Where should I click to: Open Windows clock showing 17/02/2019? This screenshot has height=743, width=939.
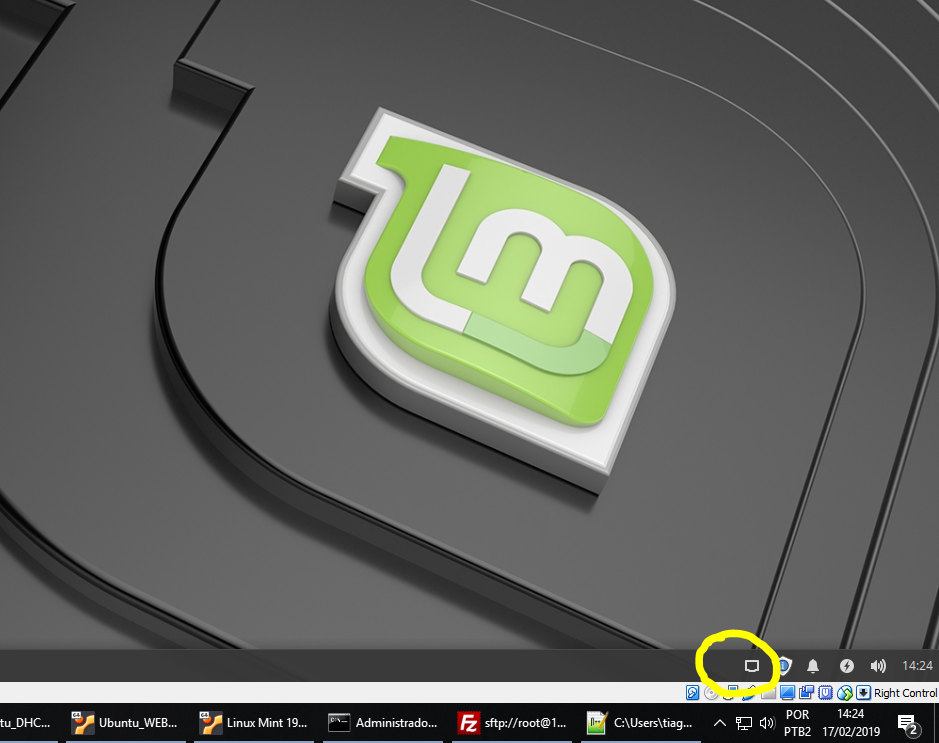[851, 723]
